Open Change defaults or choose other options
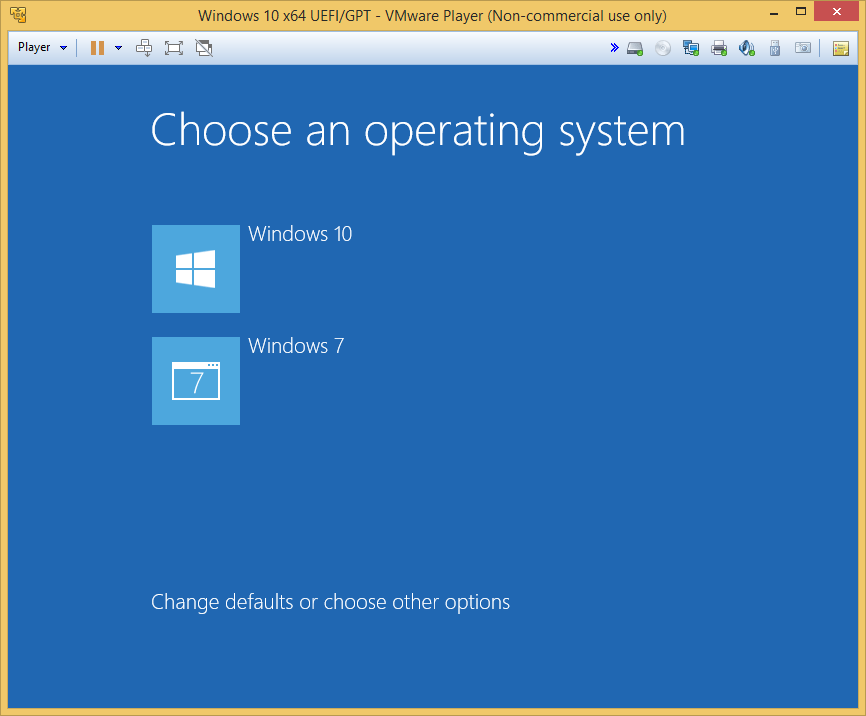The height and width of the screenshot is (716, 866). [x=330, y=602]
